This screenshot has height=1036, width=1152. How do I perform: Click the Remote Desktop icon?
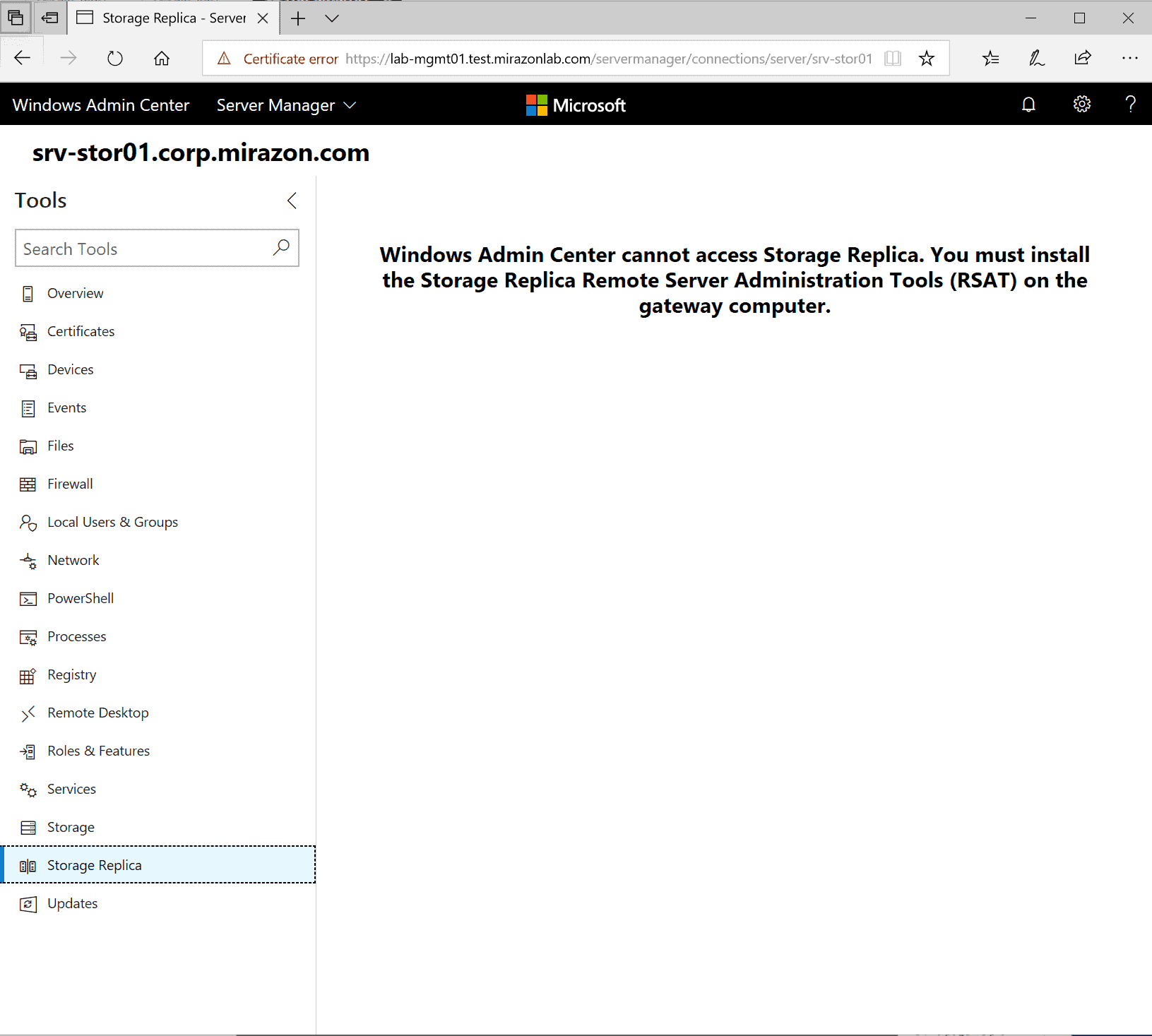pyautogui.click(x=28, y=714)
